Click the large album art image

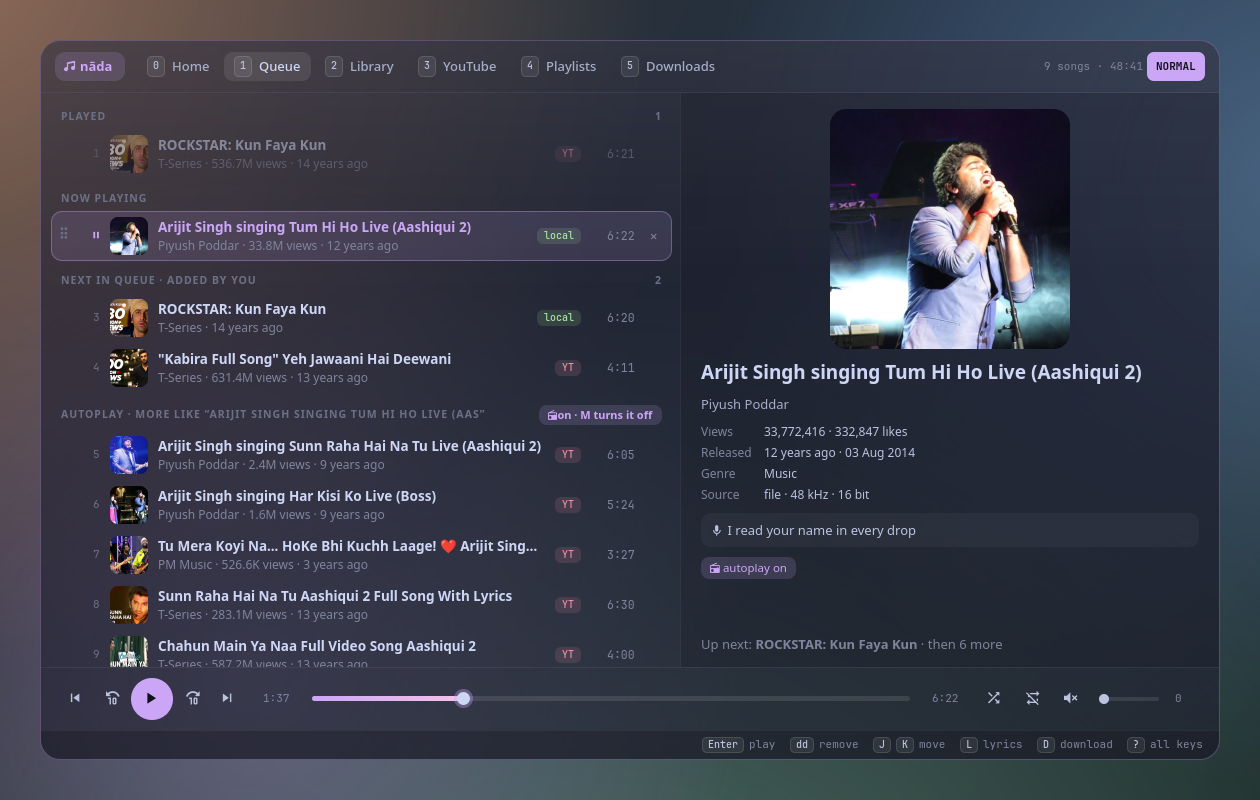pyautogui.click(x=950, y=229)
